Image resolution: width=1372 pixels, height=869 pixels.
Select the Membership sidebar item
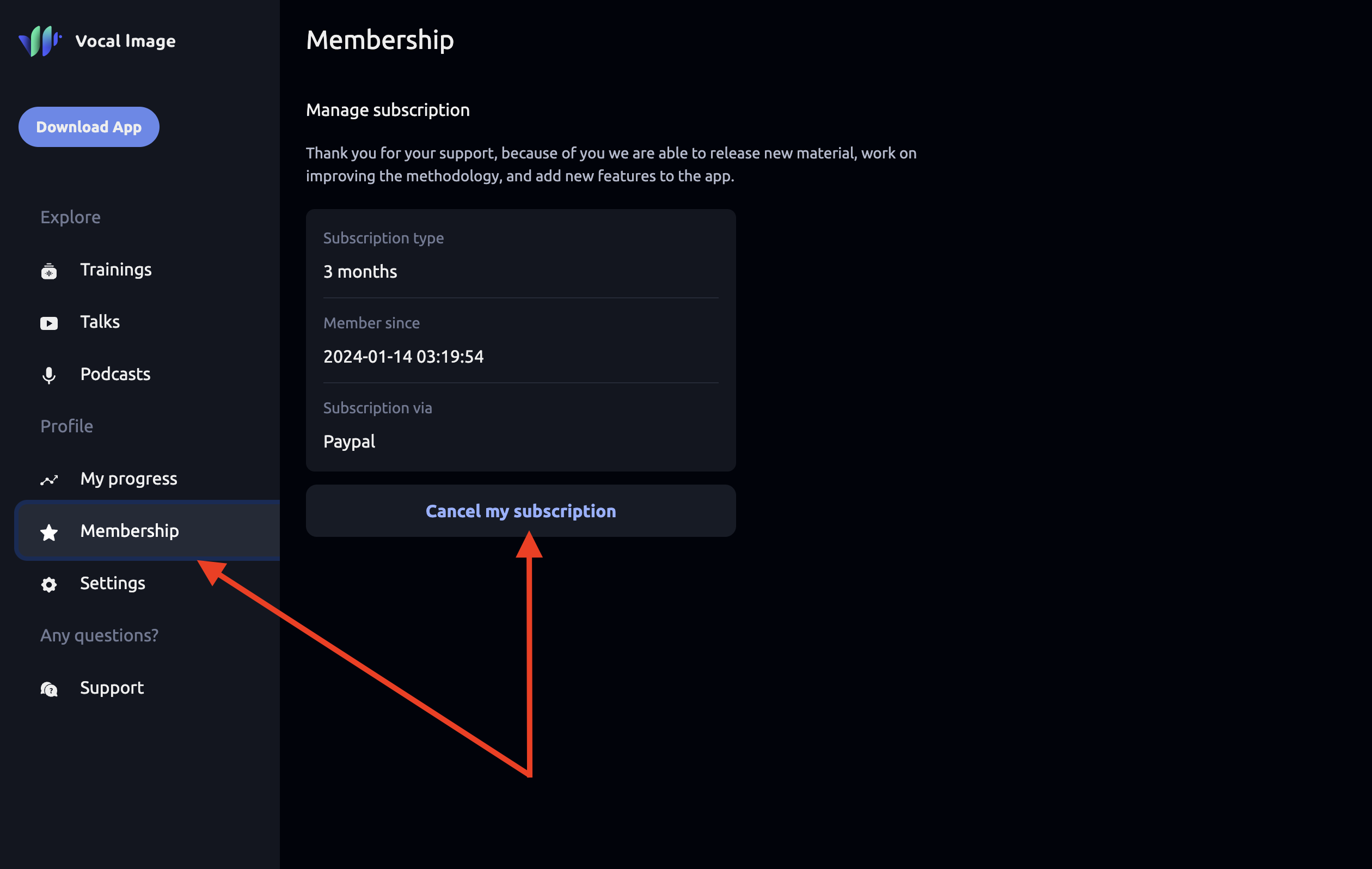point(130,531)
